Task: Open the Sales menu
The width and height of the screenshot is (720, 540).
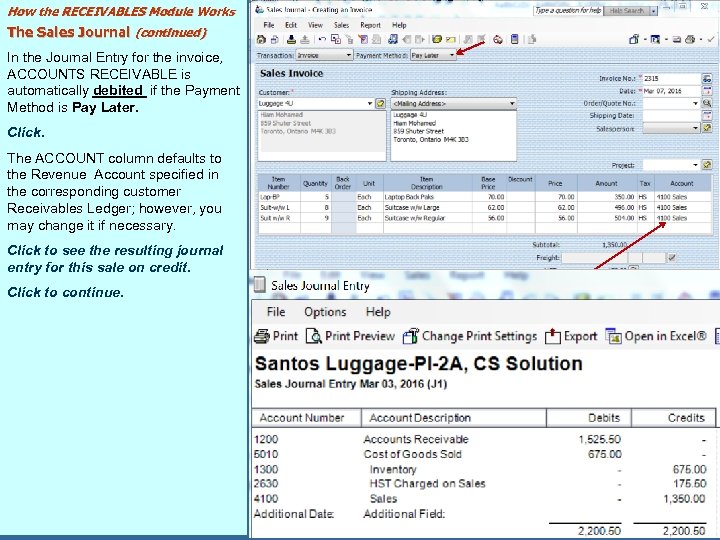Action: (x=341, y=25)
